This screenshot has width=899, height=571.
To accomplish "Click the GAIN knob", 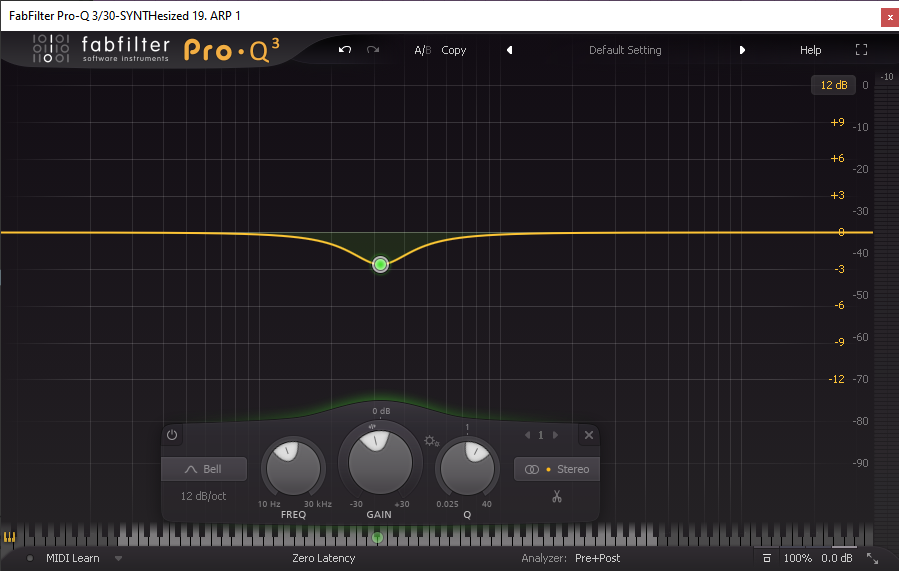I will (x=379, y=461).
